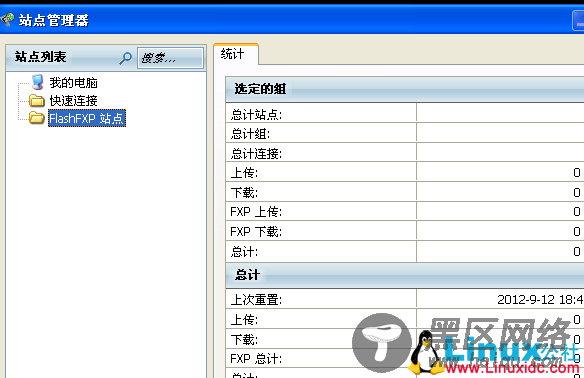This screenshot has width=584, height=378.
Task: Click 下载: label under 选定的组
Action: coord(244,193)
